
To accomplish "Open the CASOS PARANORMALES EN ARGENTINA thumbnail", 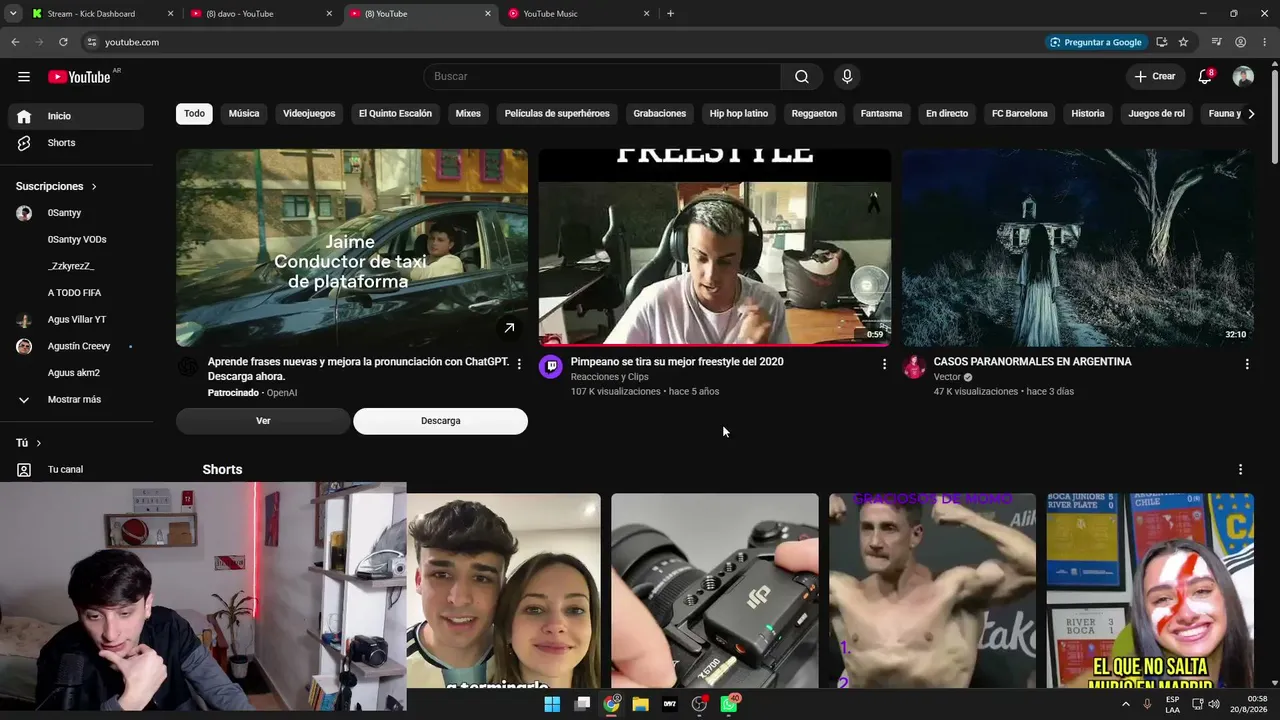I will coord(1078,248).
